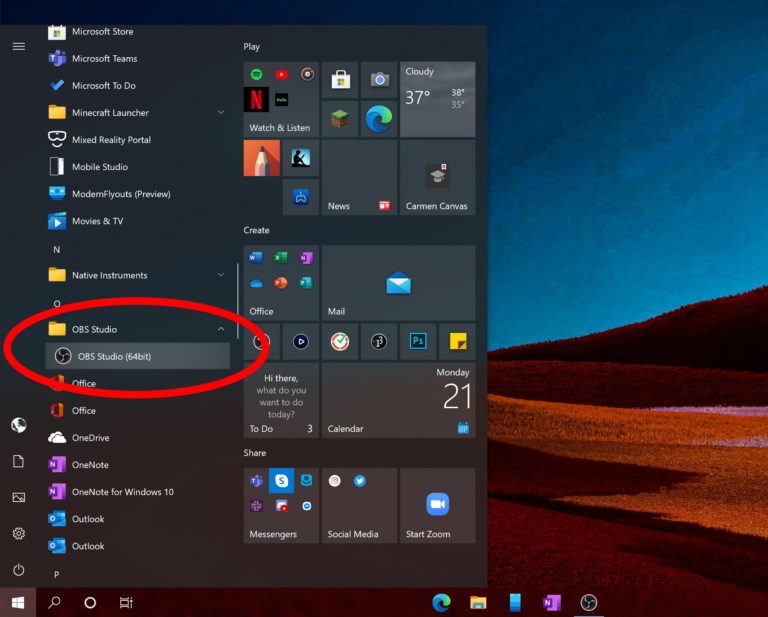
Task: Open the Sticky Notes tile
Action: 457,341
